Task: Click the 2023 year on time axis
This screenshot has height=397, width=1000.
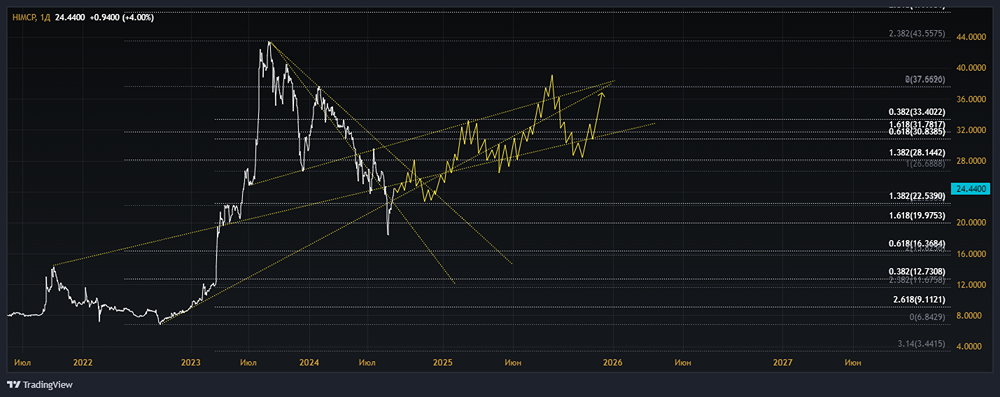Action: pyautogui.click(x=191, y=363)
